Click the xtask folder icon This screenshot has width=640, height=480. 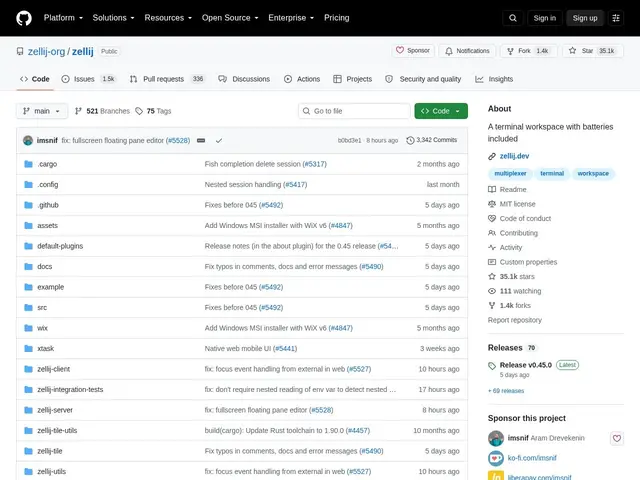tap(28, 349)
